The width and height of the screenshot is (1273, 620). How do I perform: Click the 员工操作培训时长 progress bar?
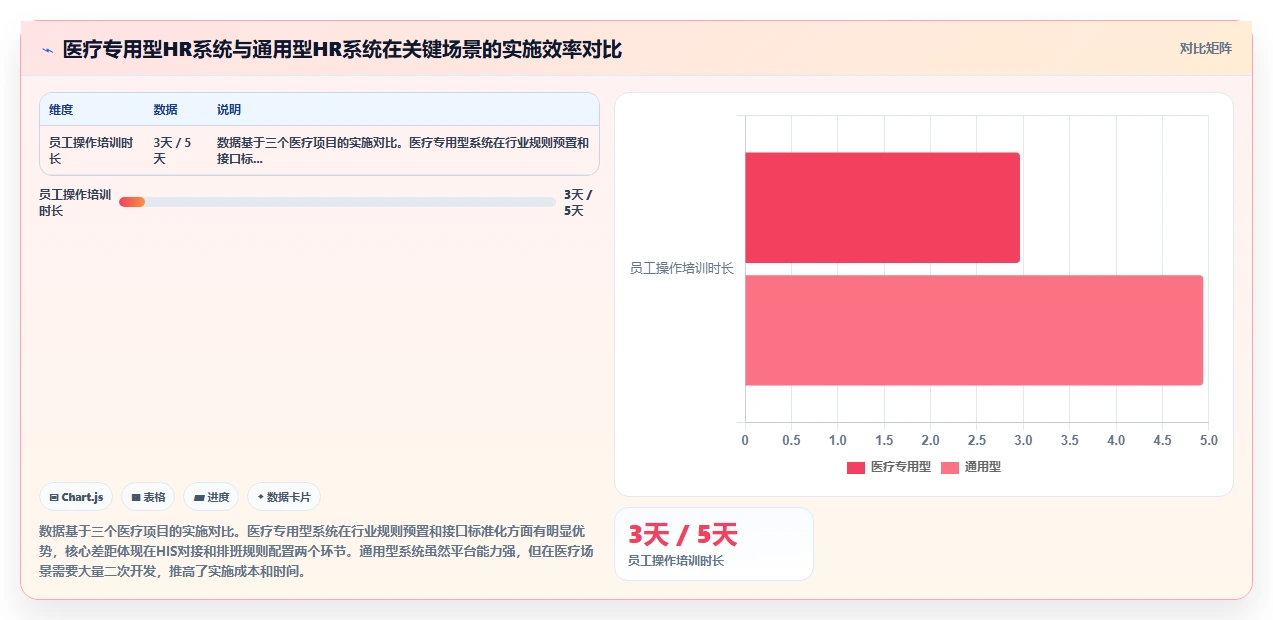[x=337, y=202]
